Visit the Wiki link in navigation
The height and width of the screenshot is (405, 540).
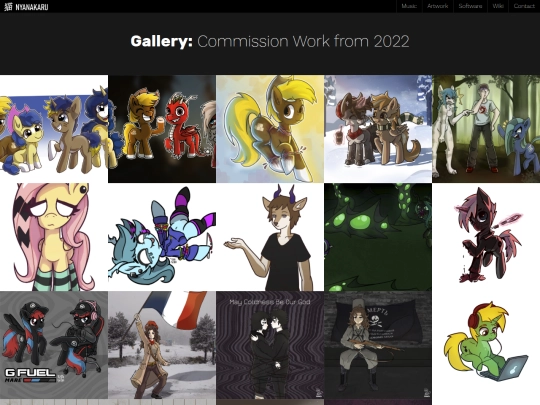[498, 6]
